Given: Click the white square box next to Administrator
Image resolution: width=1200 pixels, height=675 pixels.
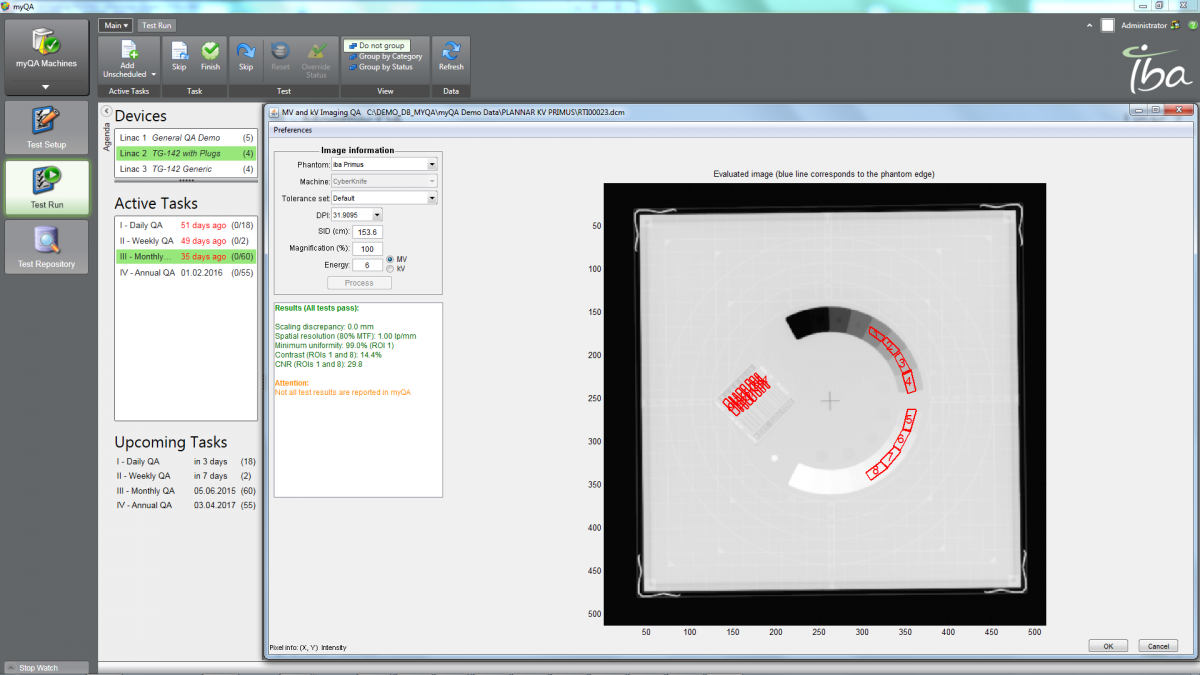Looking at the screenshot, I should pos(1108,25).
